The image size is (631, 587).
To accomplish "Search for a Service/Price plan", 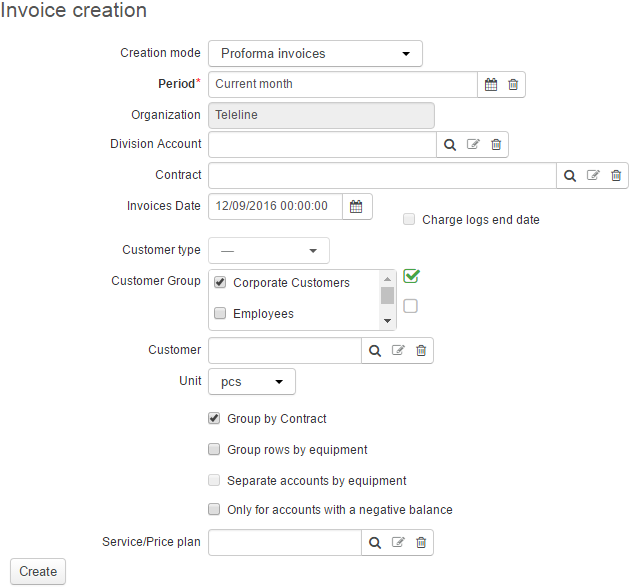I will 375,542.
